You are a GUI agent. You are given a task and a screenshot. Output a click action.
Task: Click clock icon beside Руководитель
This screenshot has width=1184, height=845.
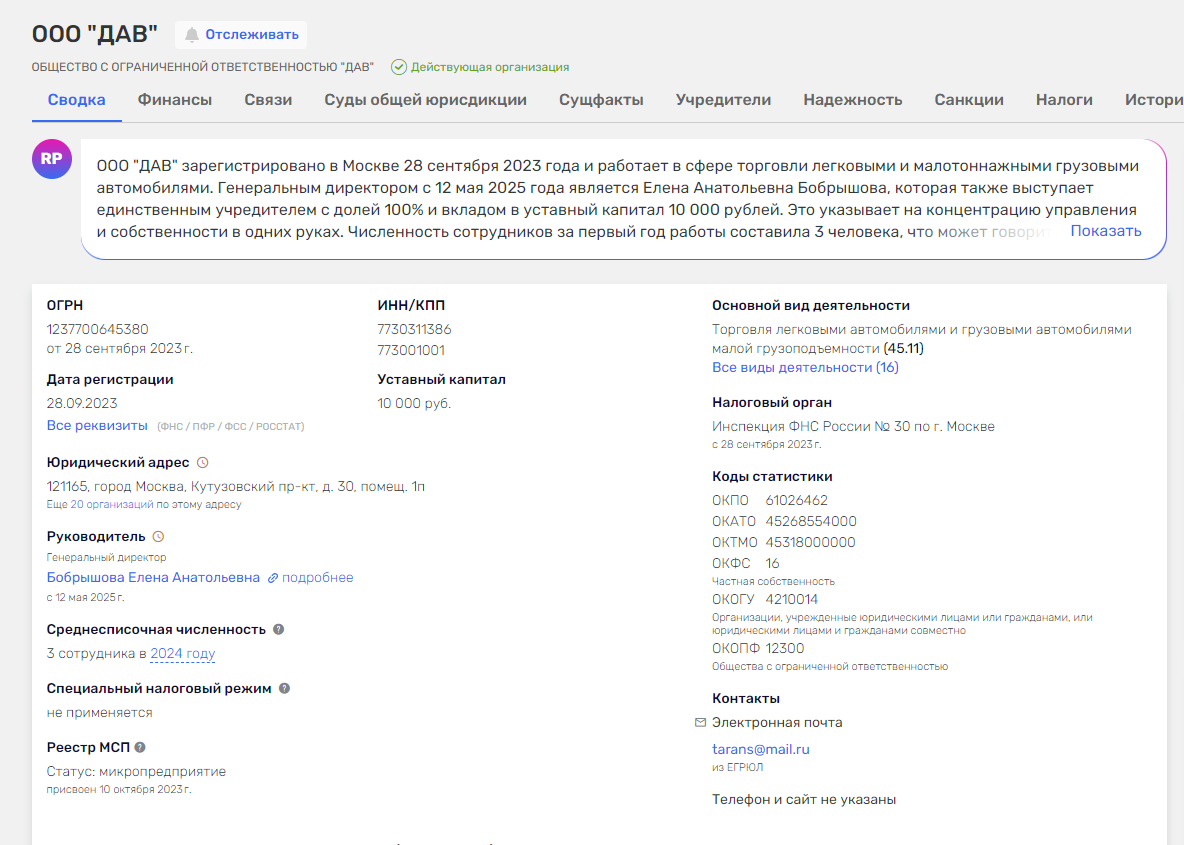(158, 537)
